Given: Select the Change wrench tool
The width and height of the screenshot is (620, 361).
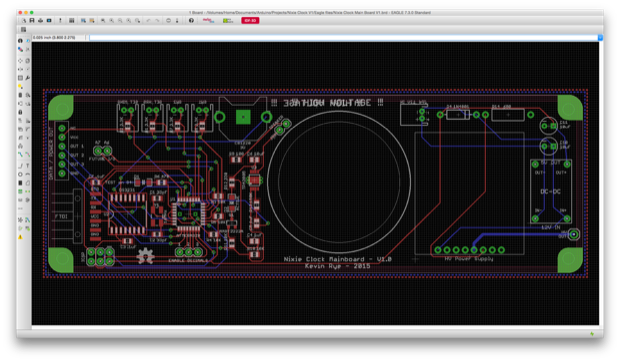Looking at the screenshot, I should tap(28, 78).
